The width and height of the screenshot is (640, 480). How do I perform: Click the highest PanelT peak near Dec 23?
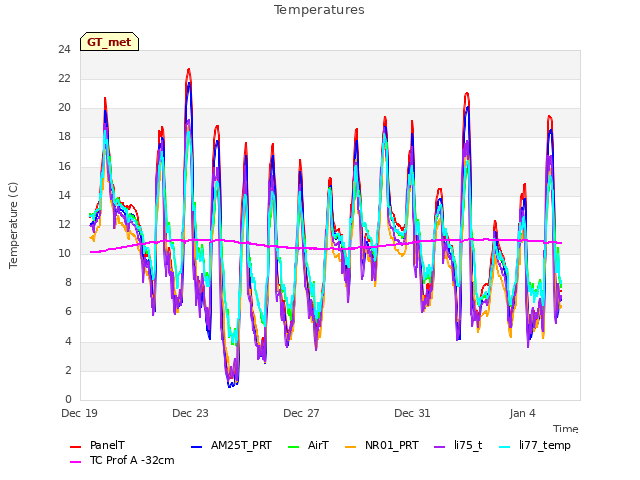click(x=189, y=69)
